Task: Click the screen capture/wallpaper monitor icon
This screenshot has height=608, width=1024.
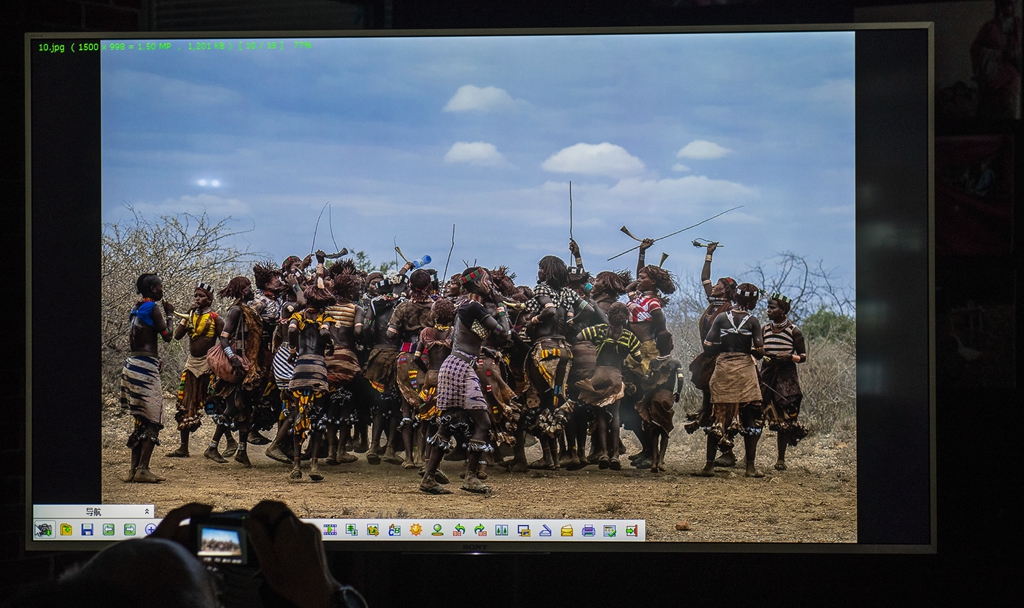Action: [524, 530]
